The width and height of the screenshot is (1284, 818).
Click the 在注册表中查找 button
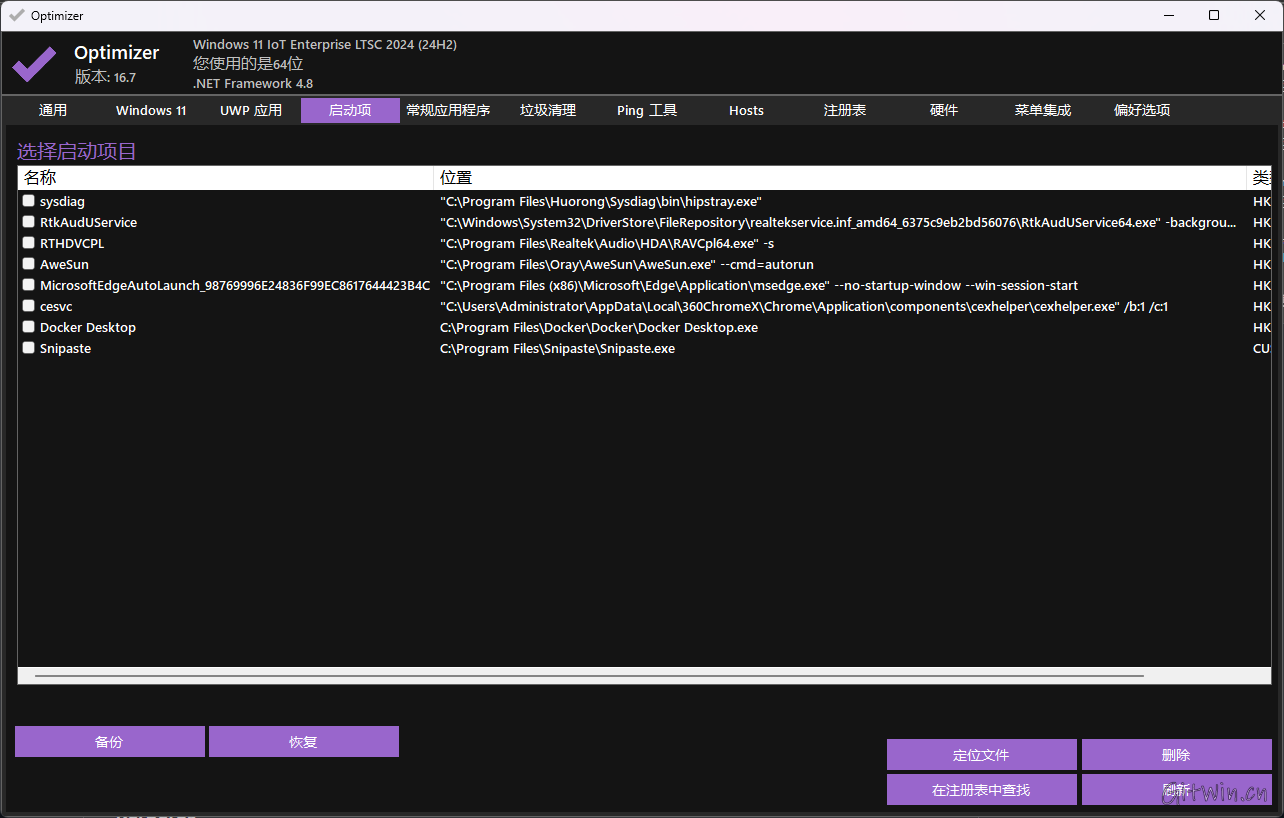(x=982, y=789)
